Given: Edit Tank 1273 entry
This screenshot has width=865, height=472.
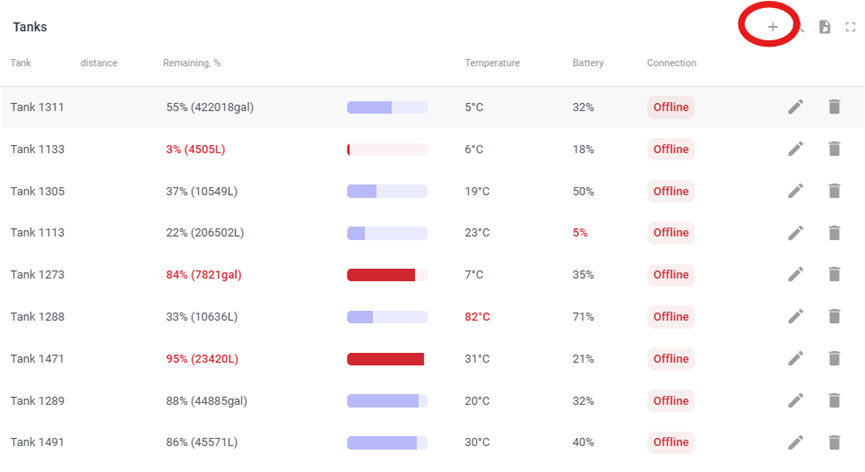Looking at the screenshot, I should pyautogui.click(x=795, y=275).
